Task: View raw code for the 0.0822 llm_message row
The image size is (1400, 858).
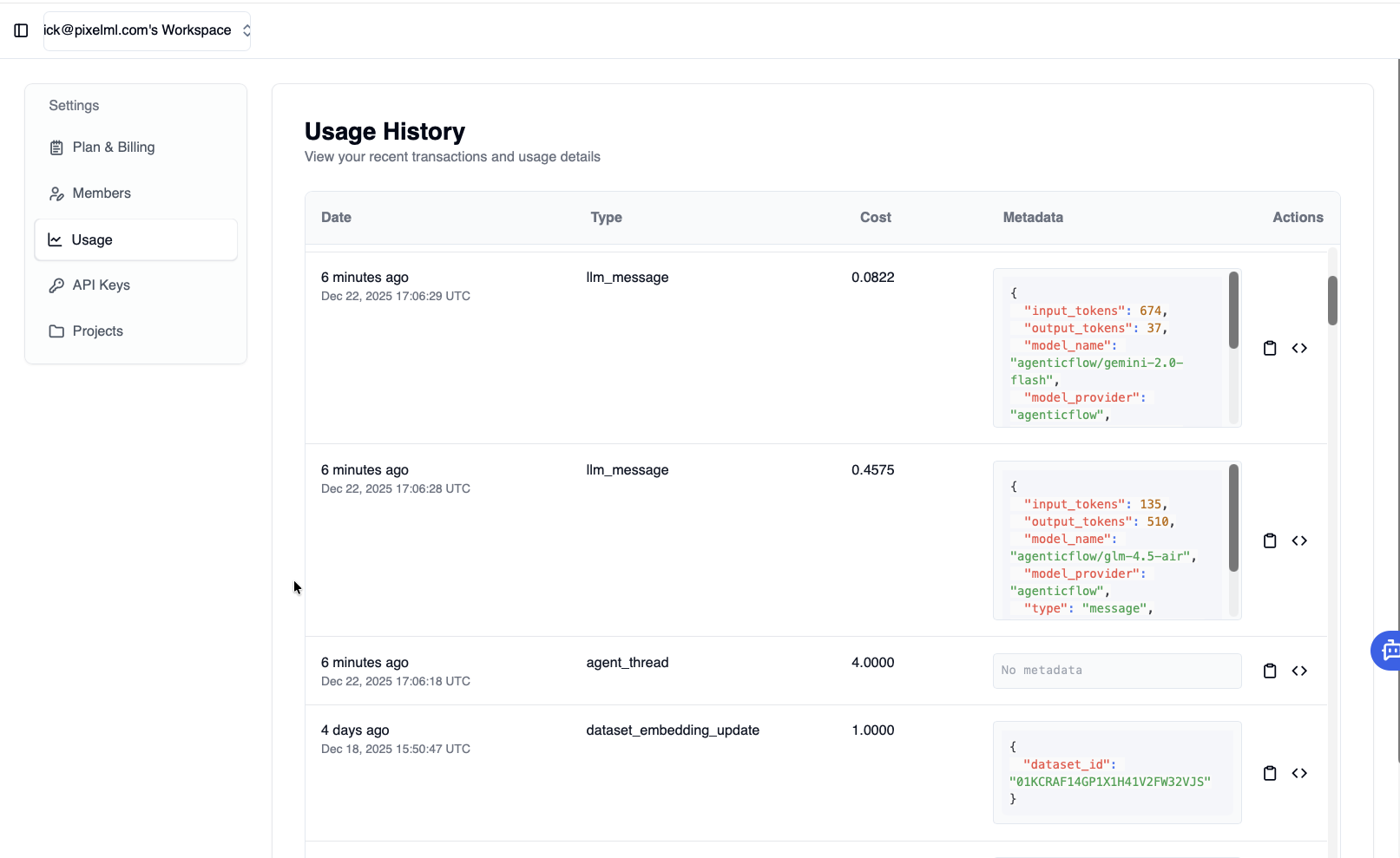Action: [x=1299, y=348]
